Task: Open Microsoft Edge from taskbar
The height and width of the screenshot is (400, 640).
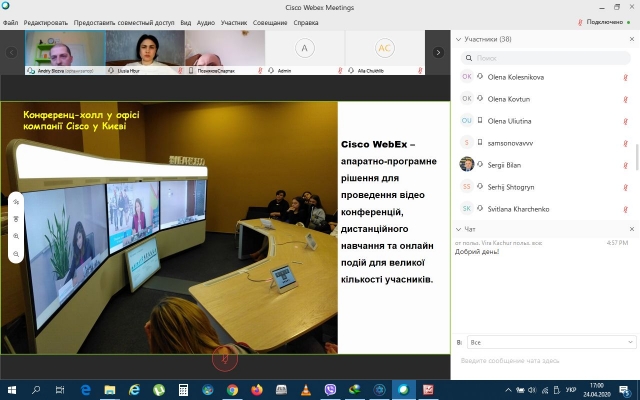Action: [85, 390]
